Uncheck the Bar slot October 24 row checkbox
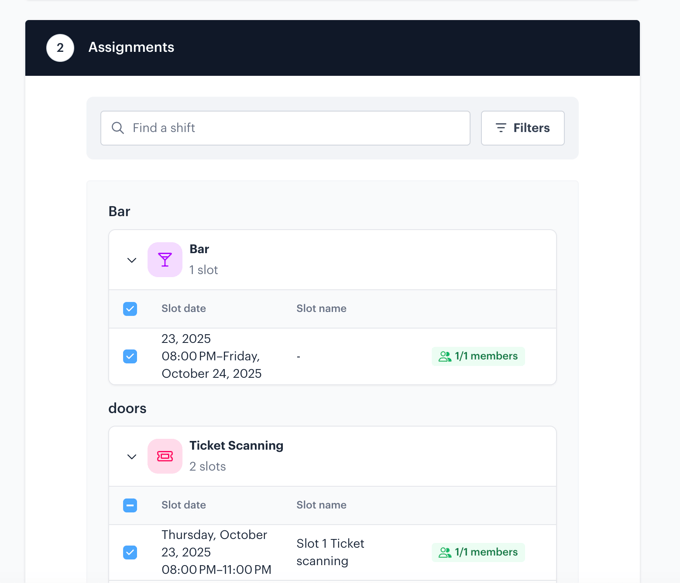 point(130,356)
